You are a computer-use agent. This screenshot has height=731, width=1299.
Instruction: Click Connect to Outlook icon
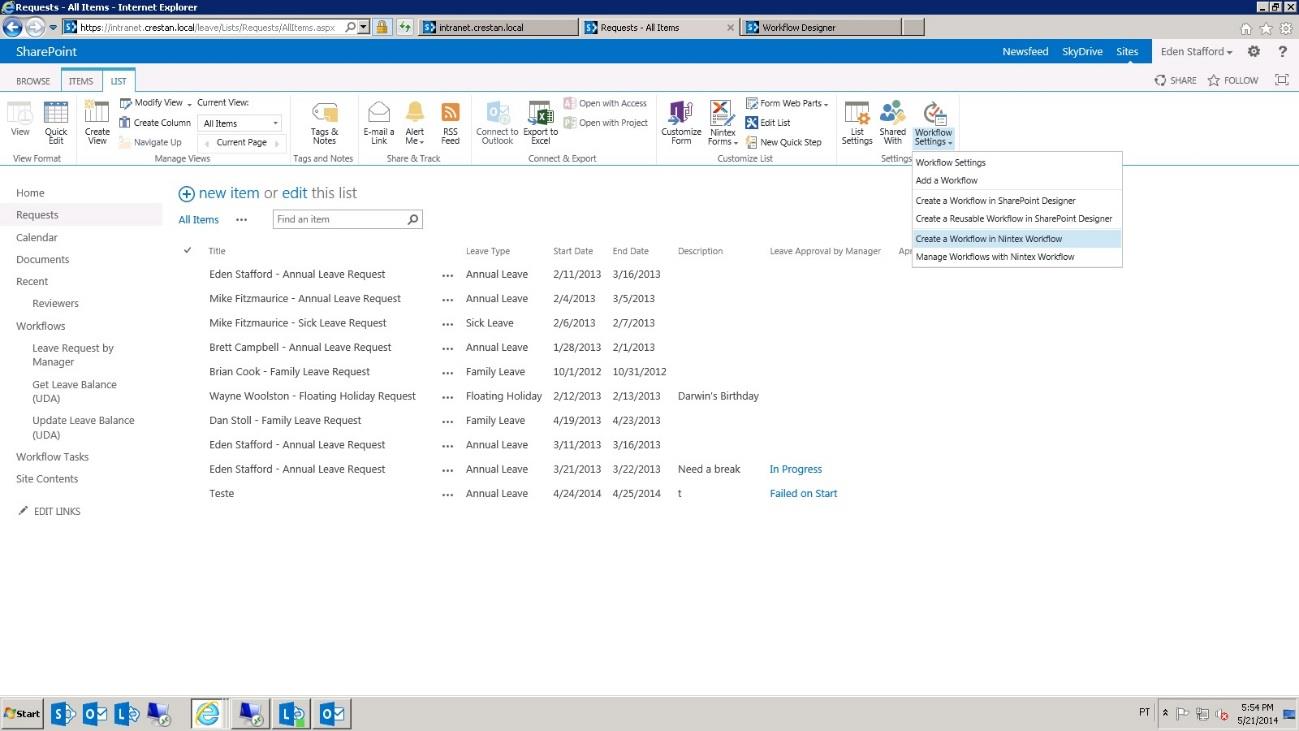[x=497, y=123]
